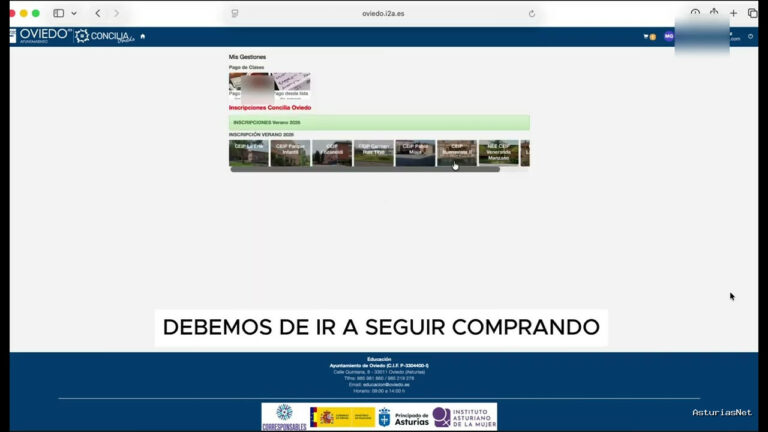Click the 'INSCRIPCIÓN VERANO' section label
Viewport: 768px width, 432px height.
click(261, 134)
